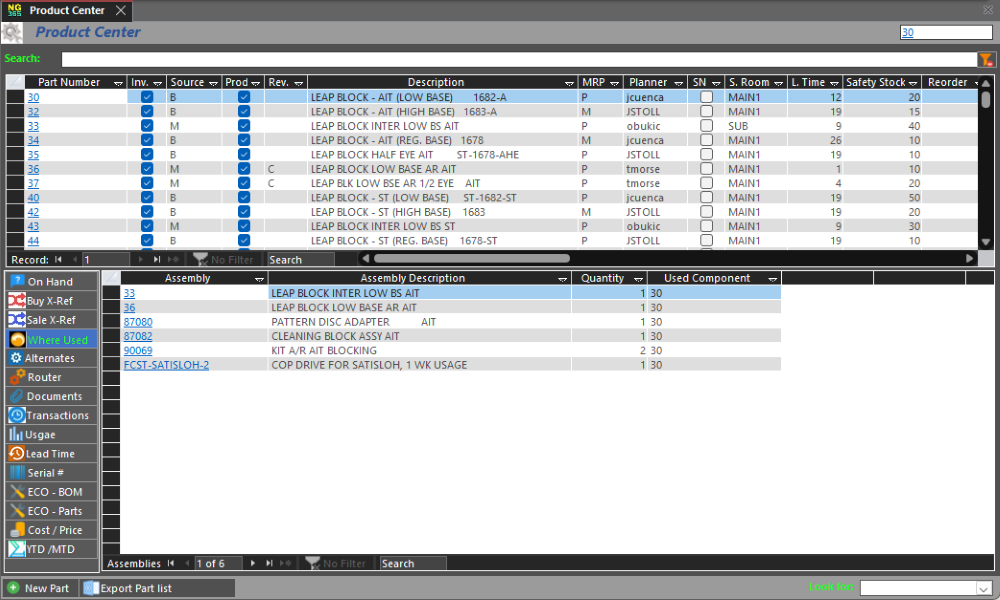
Task: Open the Buy X-Ref section
Action: tap(50, 301)
